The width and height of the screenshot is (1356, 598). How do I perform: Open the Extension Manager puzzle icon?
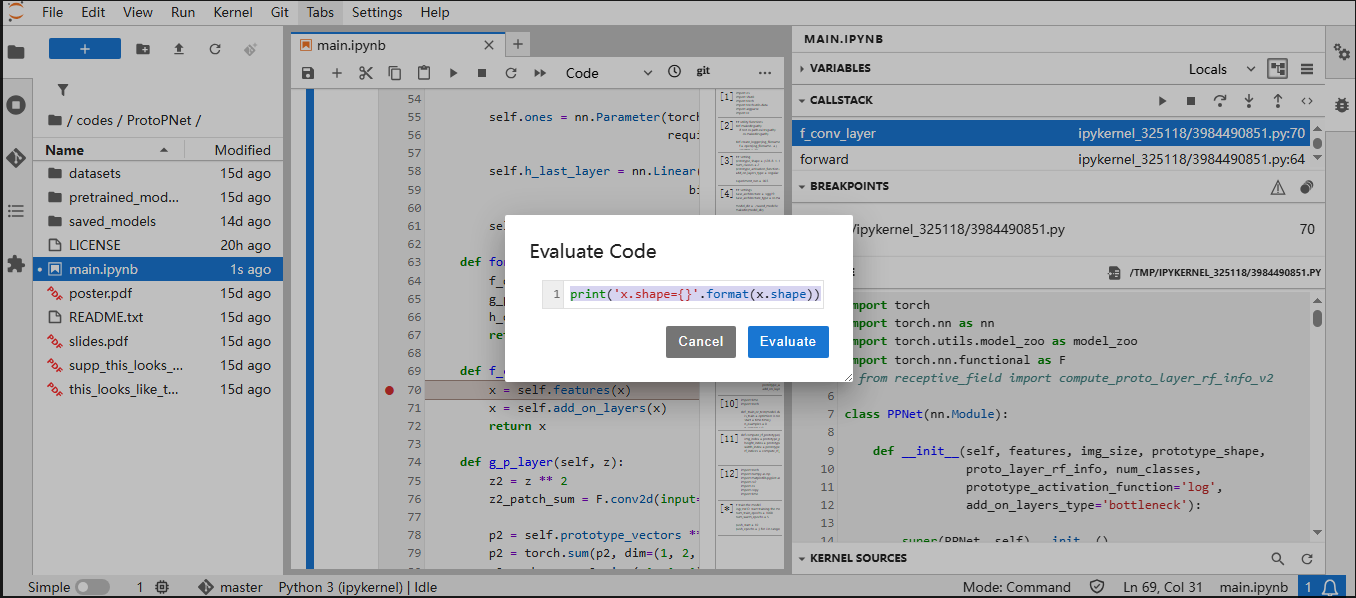(16, 264)
